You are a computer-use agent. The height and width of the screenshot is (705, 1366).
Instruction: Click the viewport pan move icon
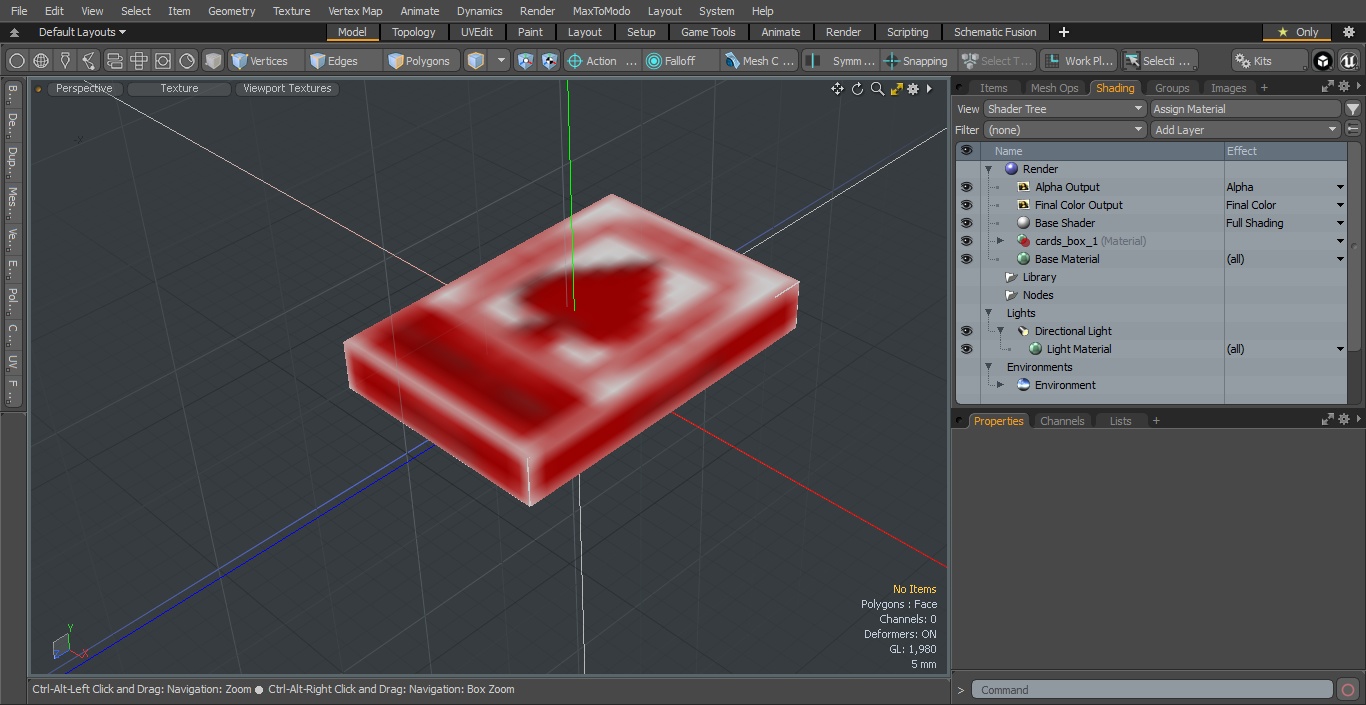click(837, 89)
